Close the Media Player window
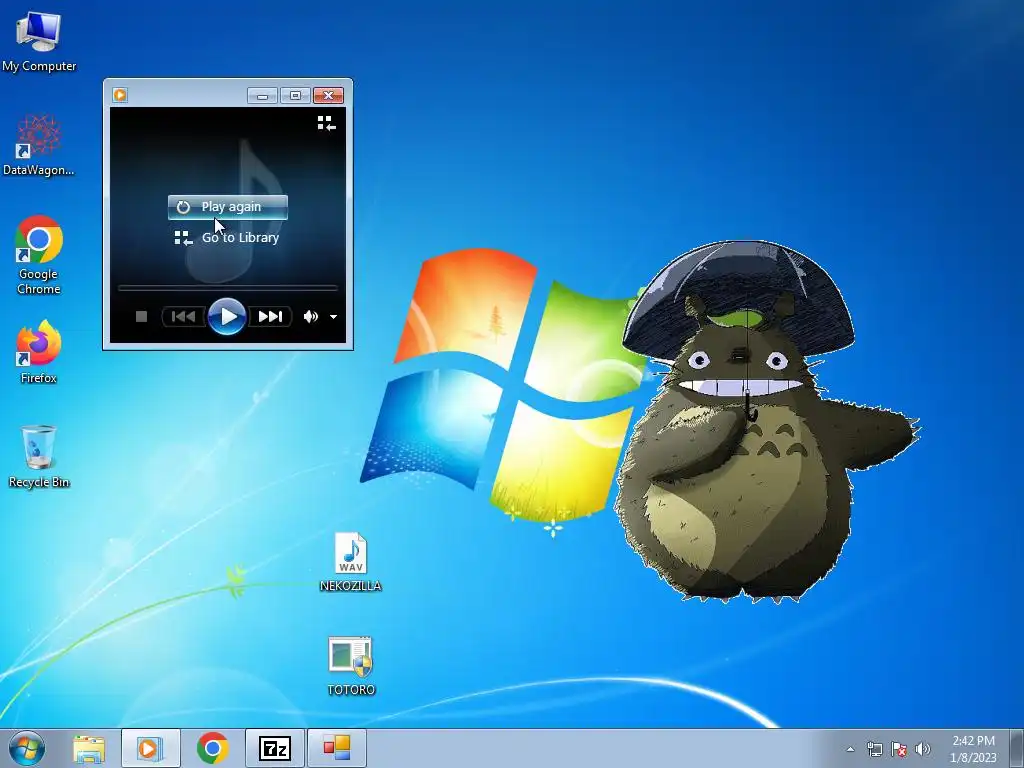 328,96
